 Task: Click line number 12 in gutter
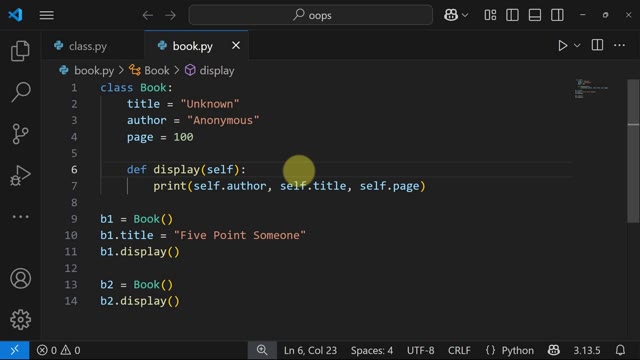pos(71,268)
